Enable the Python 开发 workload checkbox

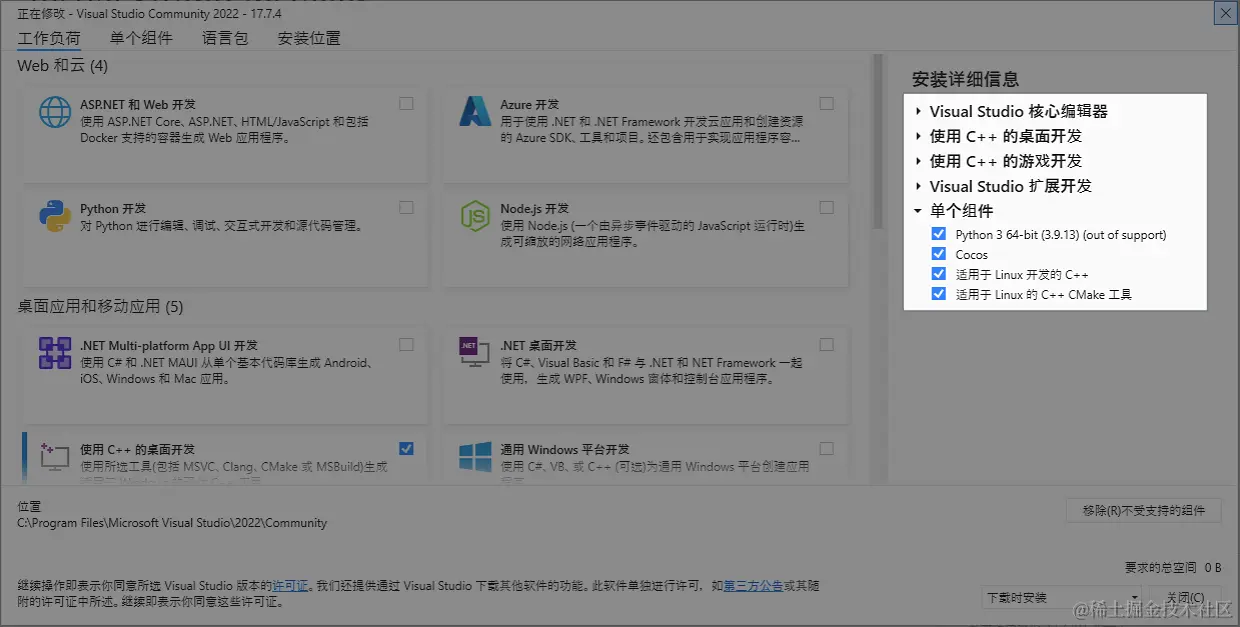pos(406,207)
